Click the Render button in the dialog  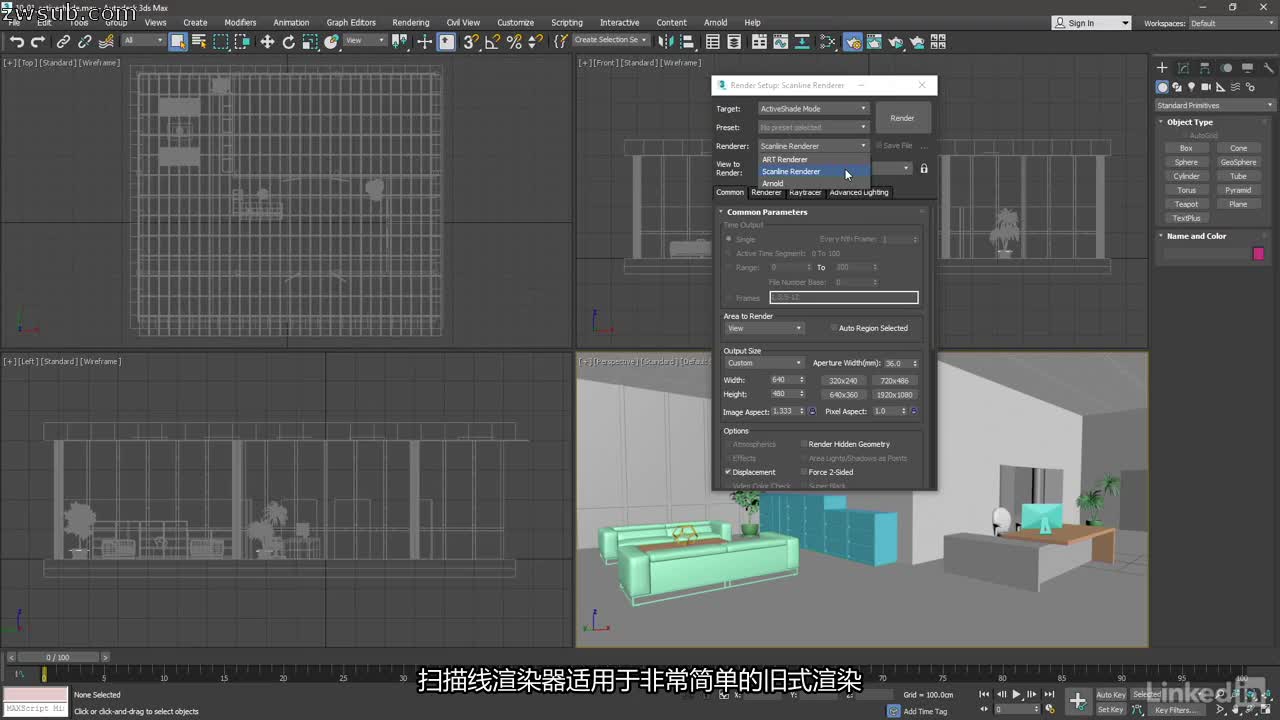click(x=902, y=118)
